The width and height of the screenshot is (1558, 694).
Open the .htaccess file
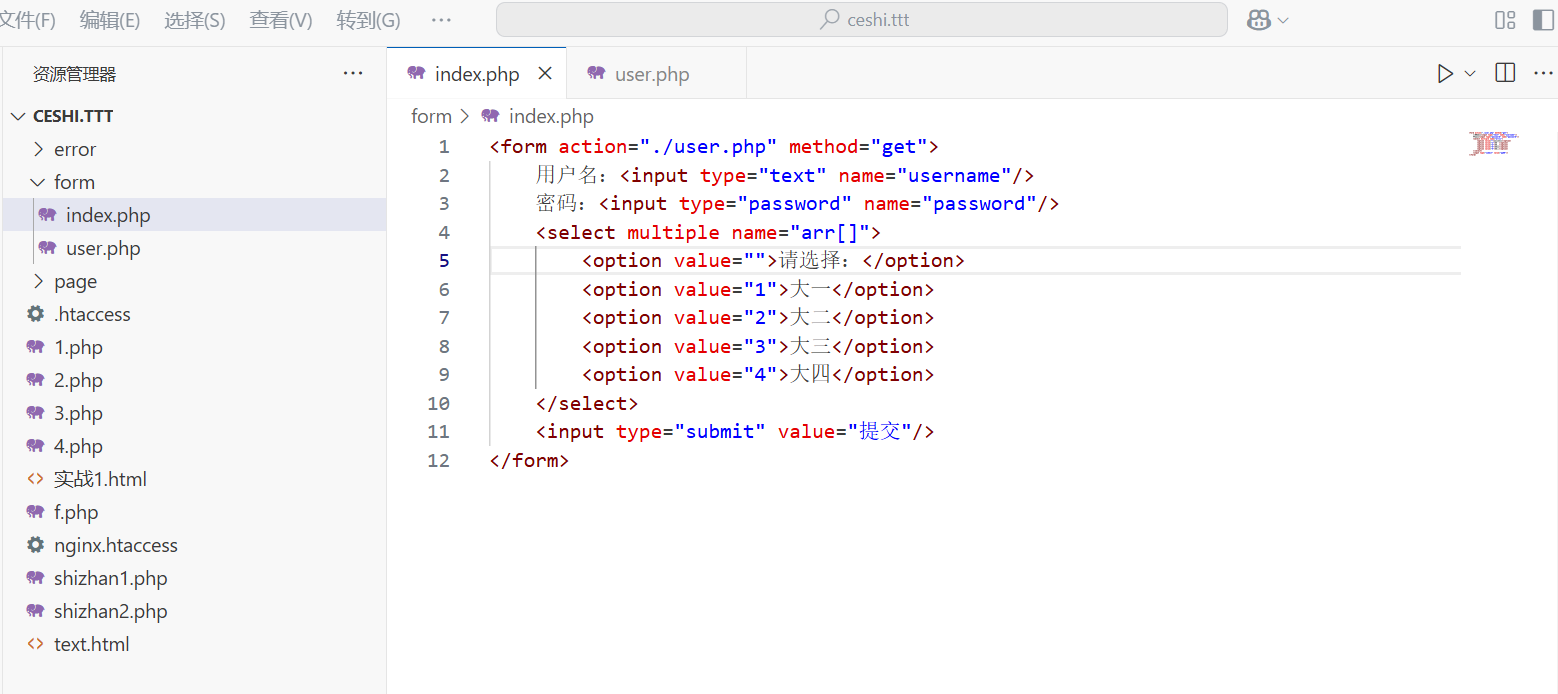[194, 314]
